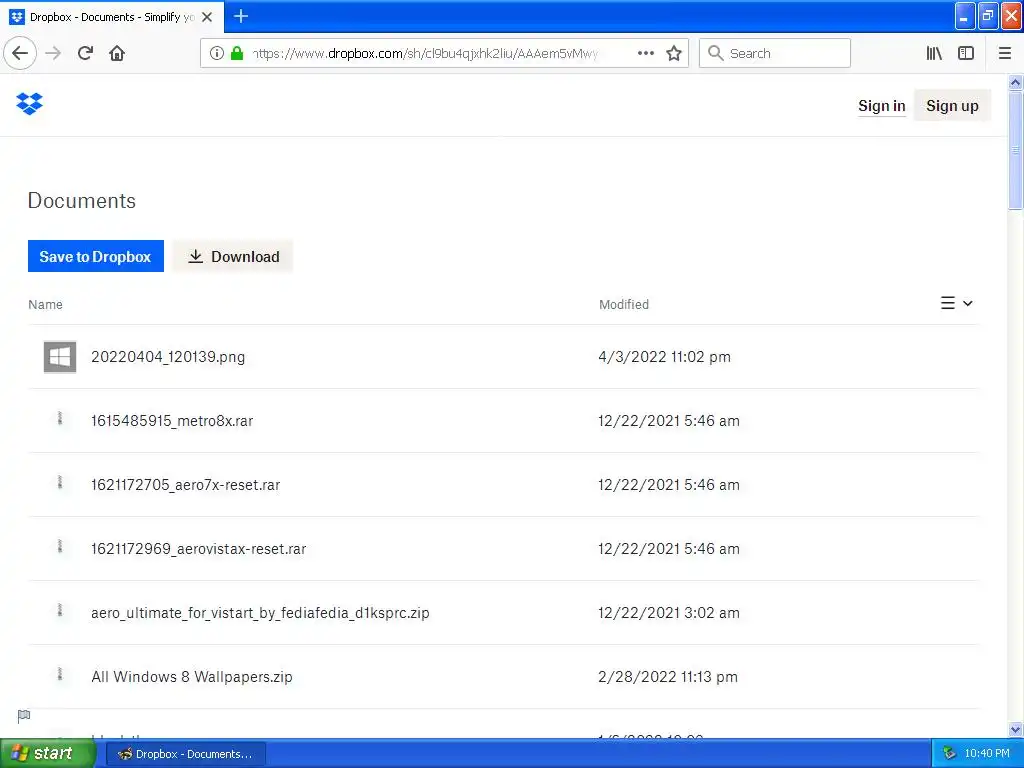Click into the Firefox Search box

click(x=775, y=53)
